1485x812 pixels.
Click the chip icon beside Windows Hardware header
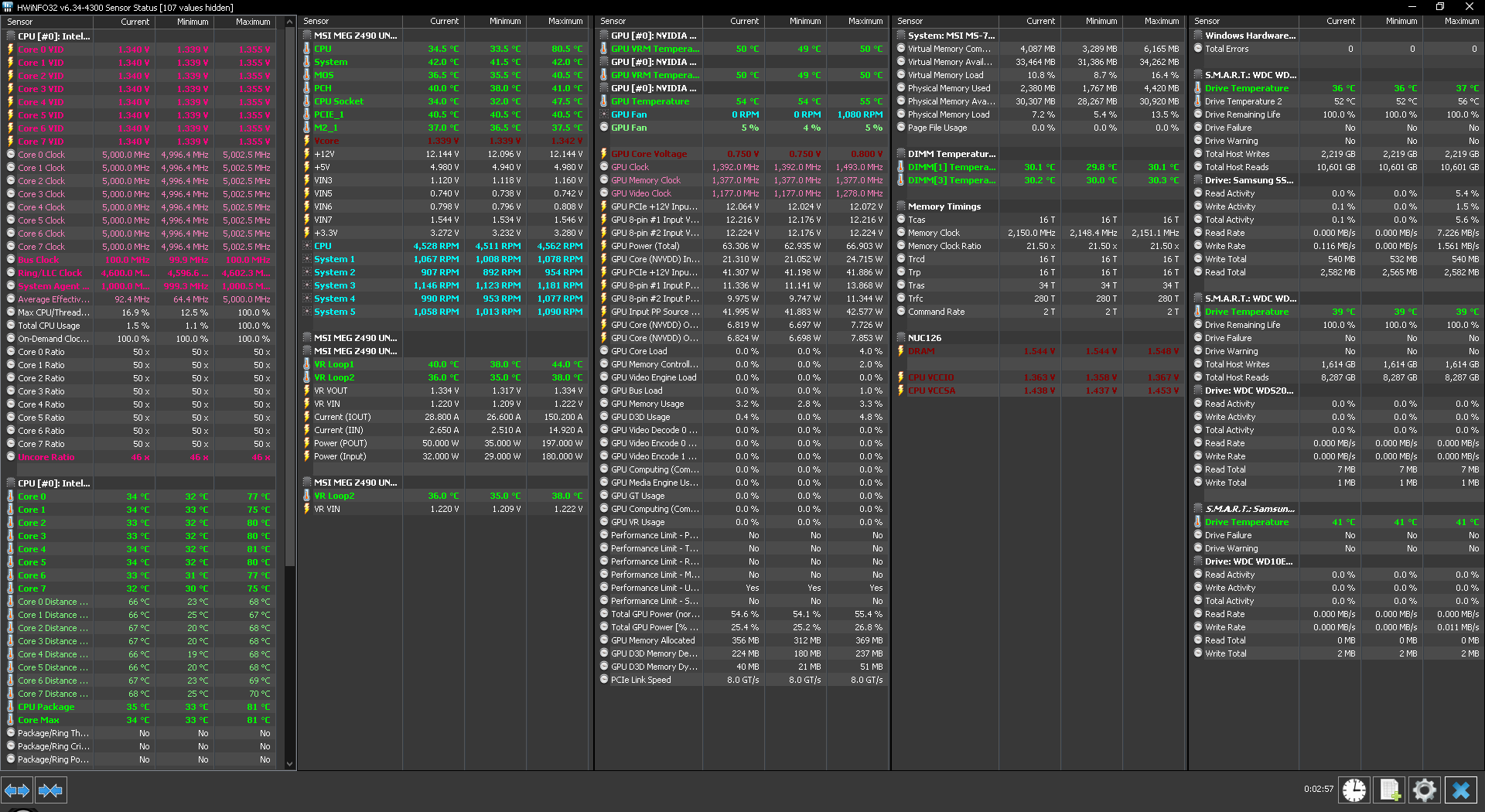click(1198, 36)
